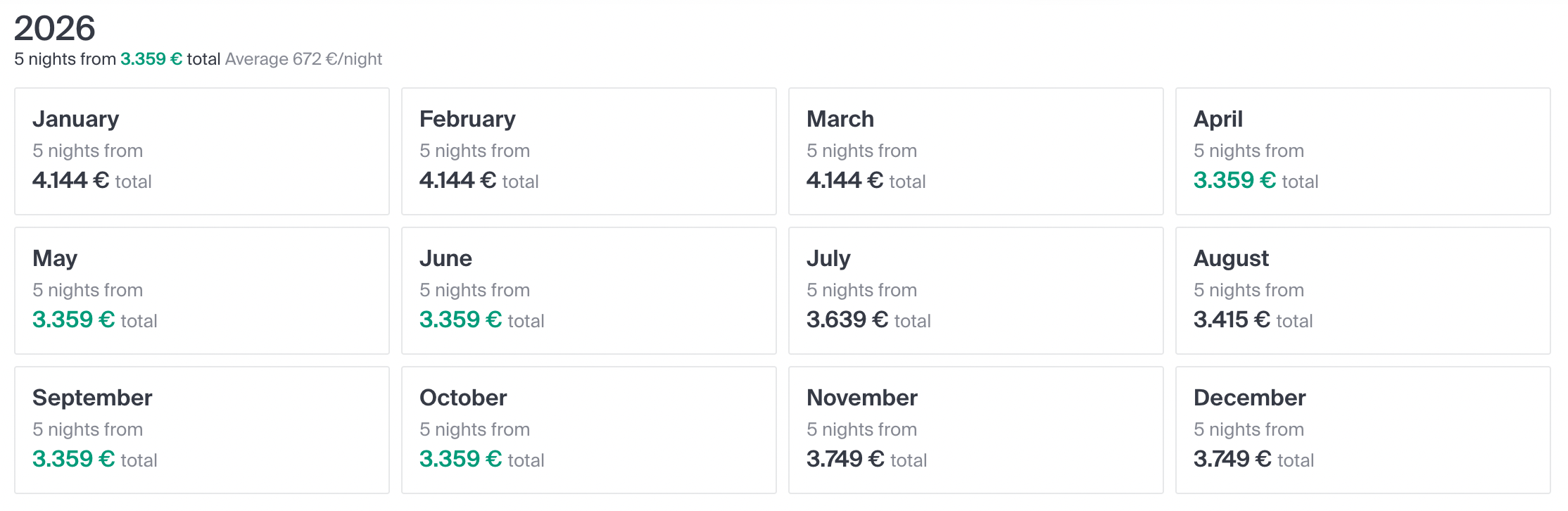The image size is (1568, 511).
Task: Click the Average 672 €/night text
Action: click(x=303, y=59)
